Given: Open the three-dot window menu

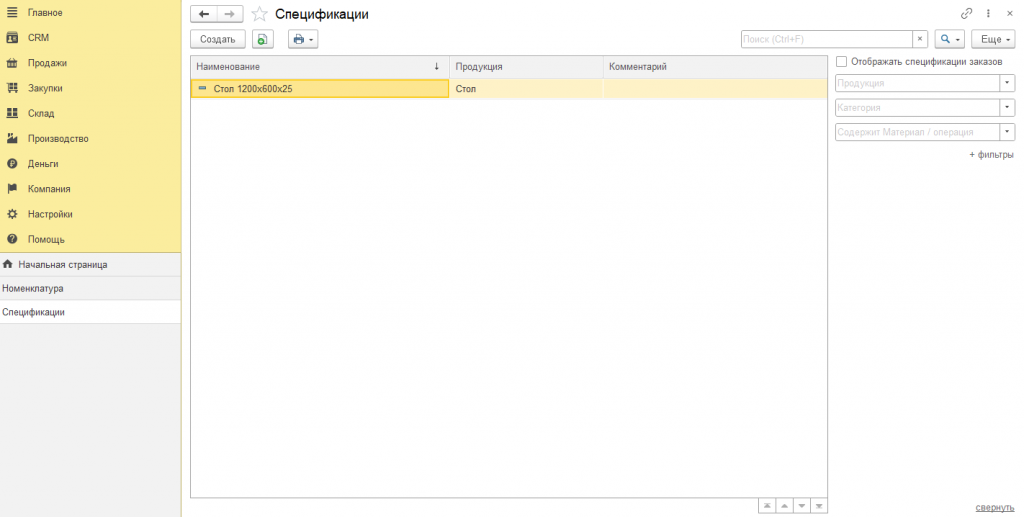Looking at the screenshot, I should [x=988, y=13].
